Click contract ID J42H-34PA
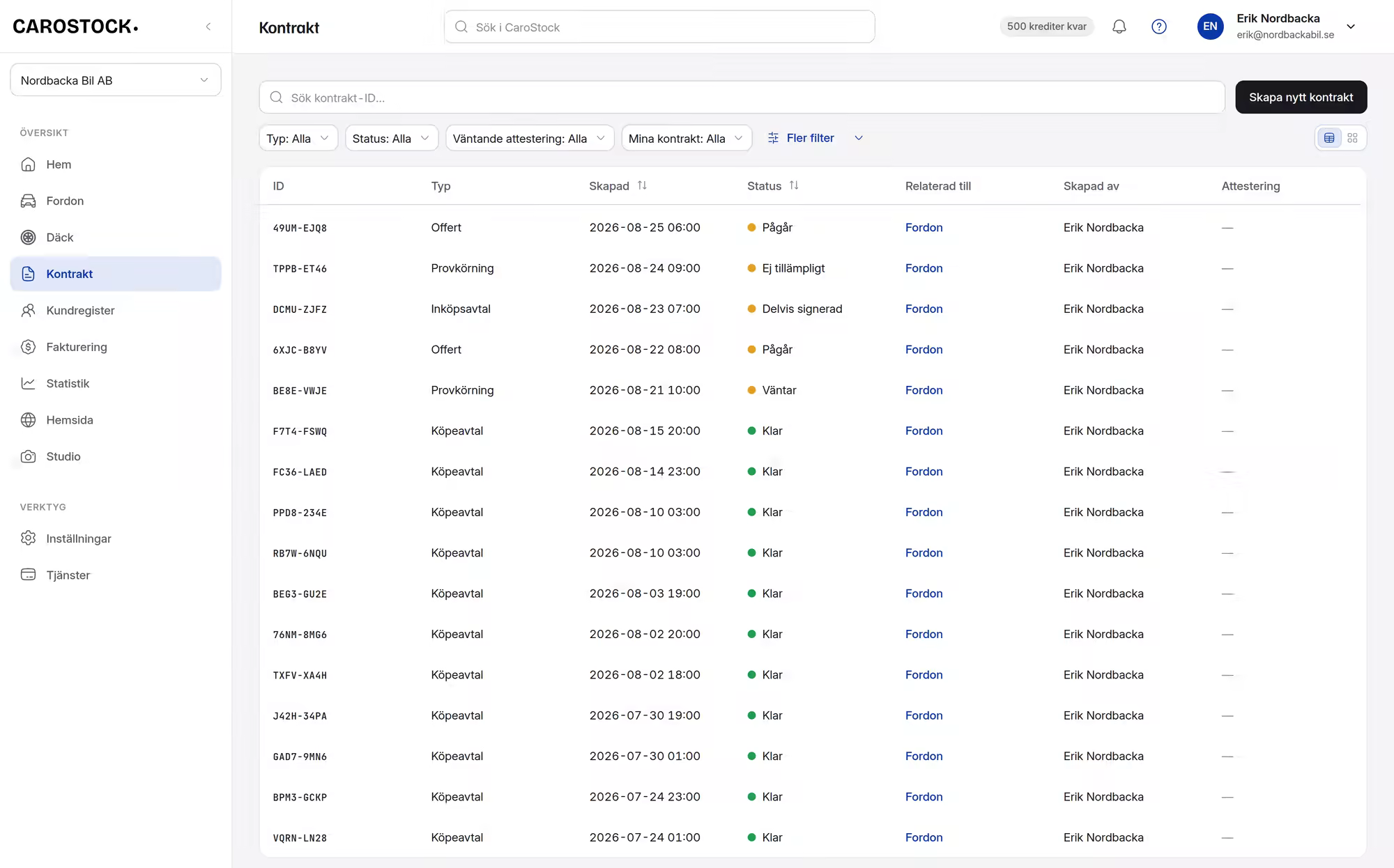Image resolution: width=1394 pixels, height=868 pixels. pos(300,716)
